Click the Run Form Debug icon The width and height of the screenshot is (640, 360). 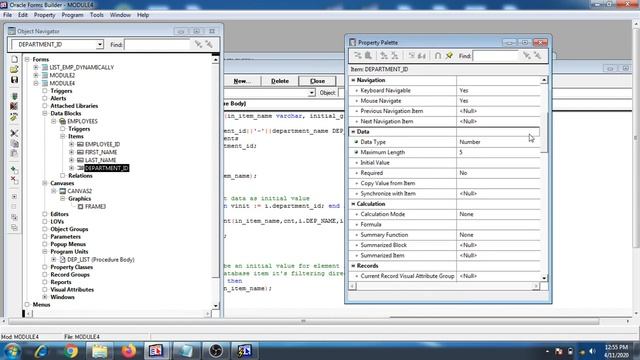[x=14, y=107]
